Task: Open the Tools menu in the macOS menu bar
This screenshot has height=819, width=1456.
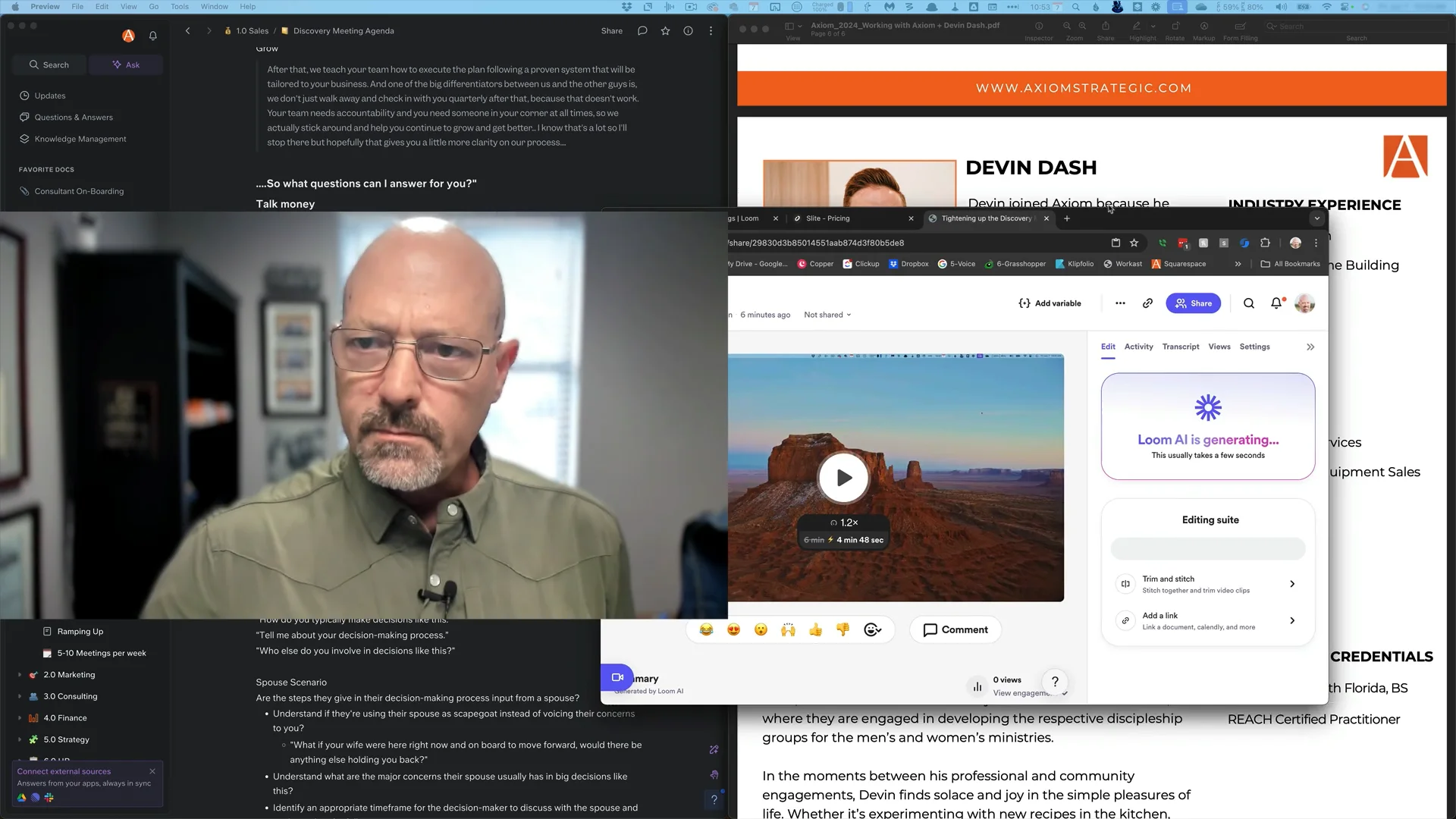Action: pyautogui.click(x=180, y=7)
